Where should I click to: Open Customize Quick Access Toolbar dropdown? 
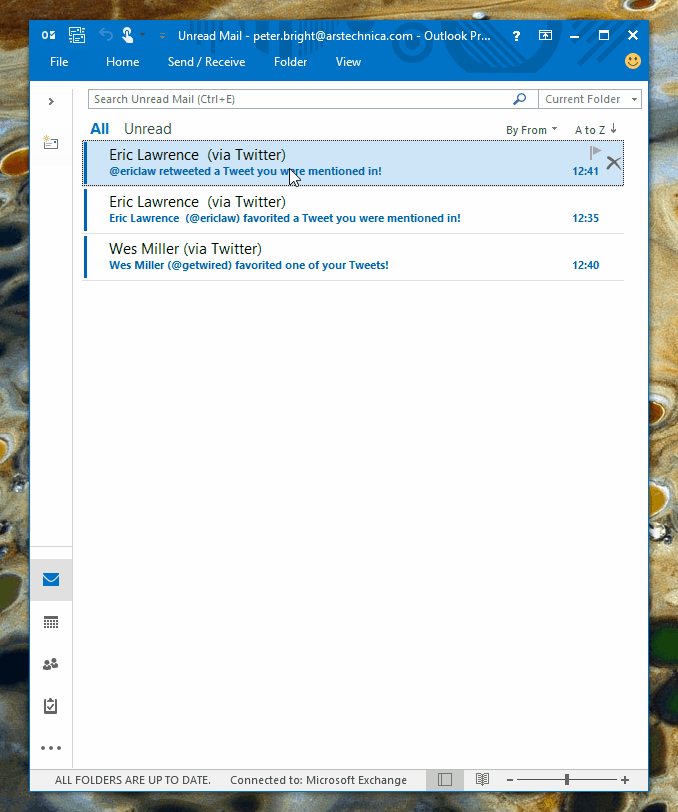[162, 36]
